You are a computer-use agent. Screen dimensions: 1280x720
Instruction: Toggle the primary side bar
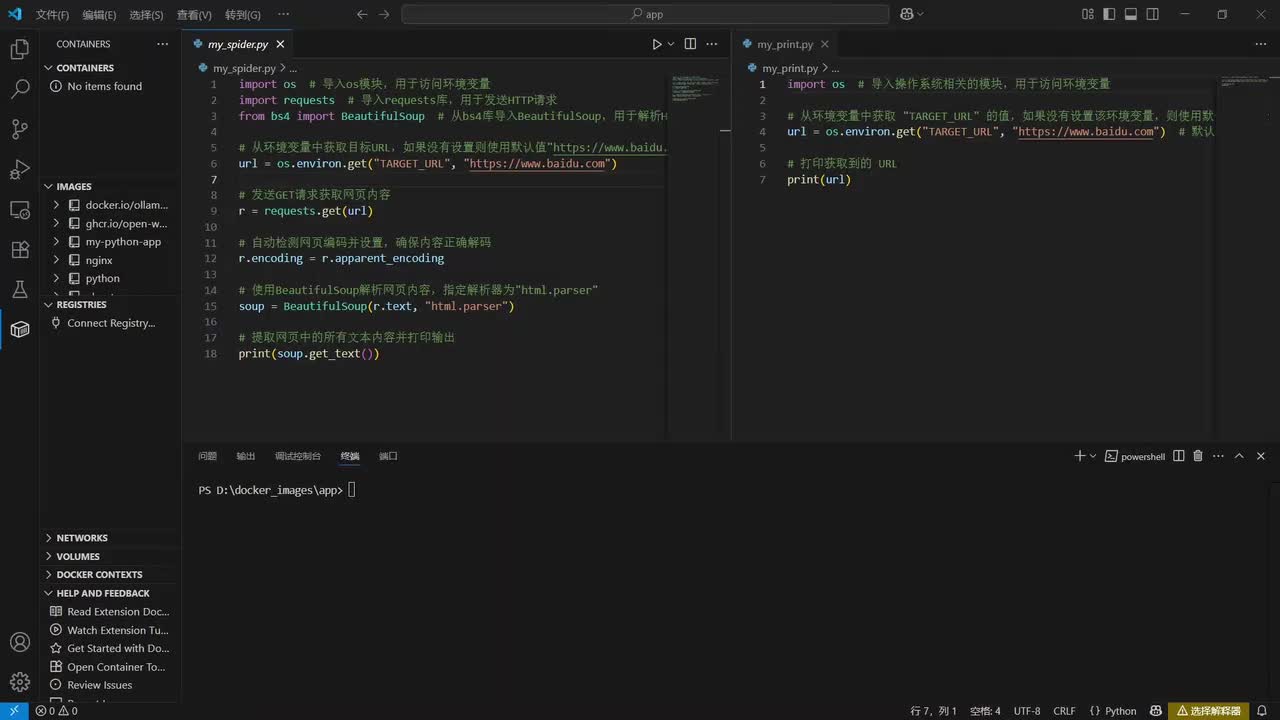pos(1110,14)
